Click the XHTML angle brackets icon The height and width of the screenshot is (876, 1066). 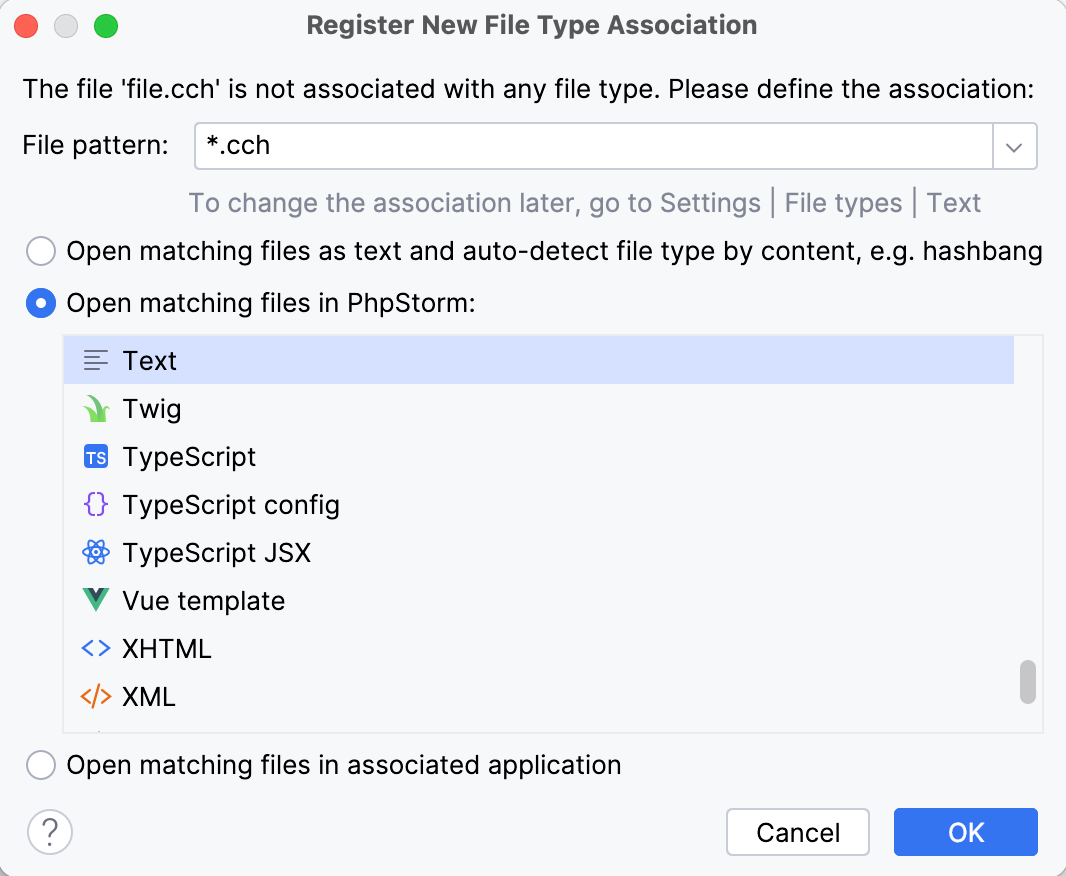point(95,648)
